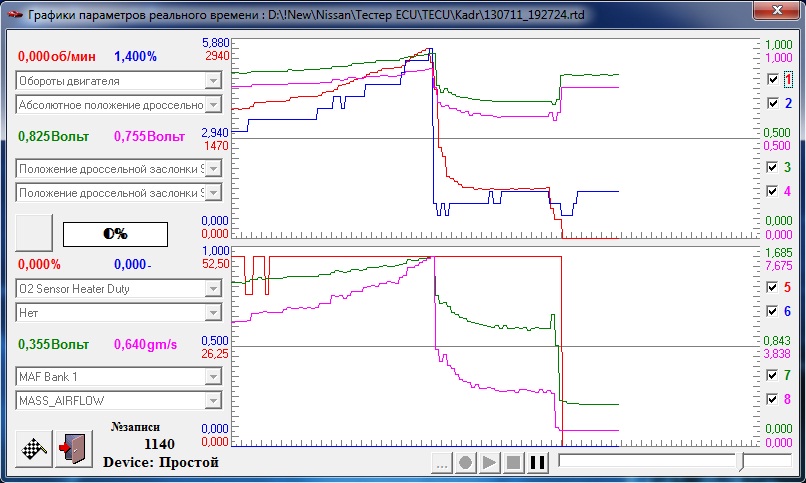Viewport: 806px width, 483px height.
Task: Disable channel 5 checkbox
Action: [x=773, y=287]
